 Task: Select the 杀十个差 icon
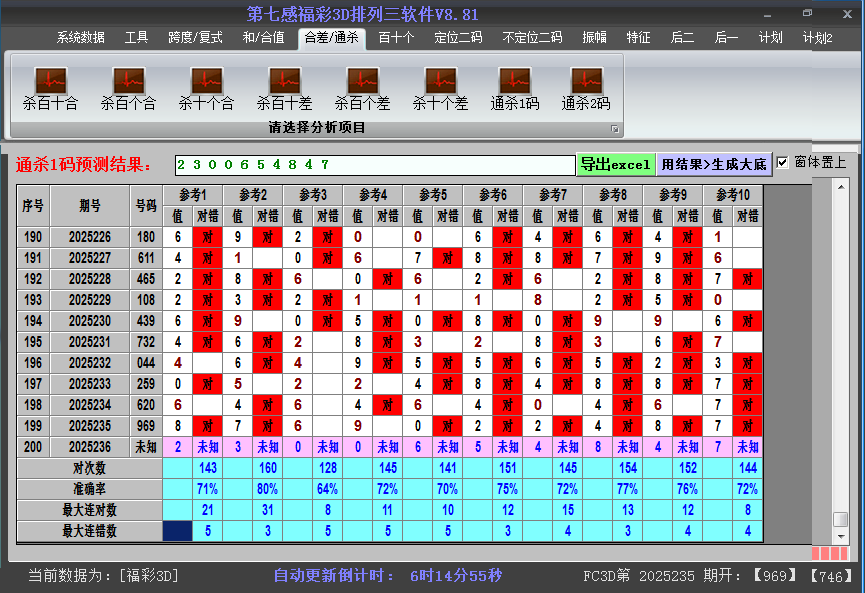pos(440,82)
